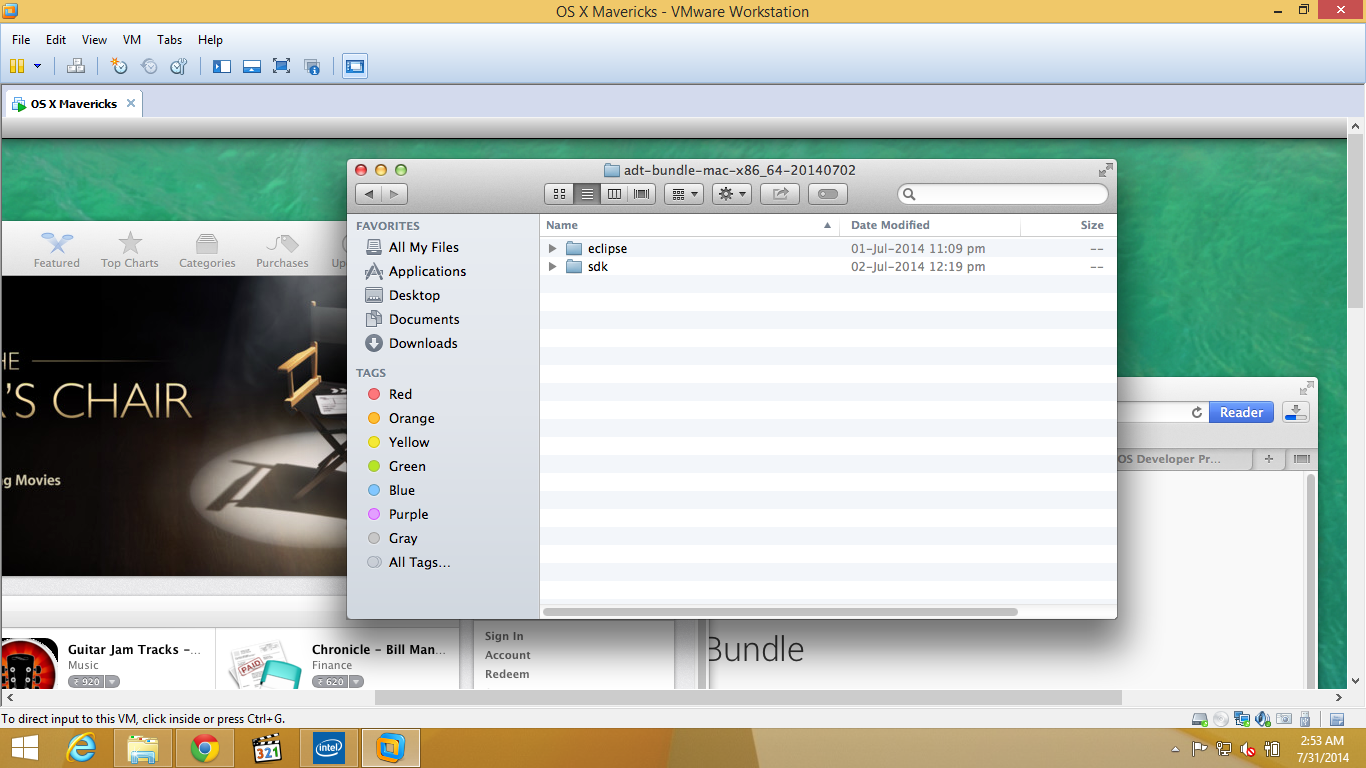Open Categories in App Store

pyautogui.click(x=207, y=249)
